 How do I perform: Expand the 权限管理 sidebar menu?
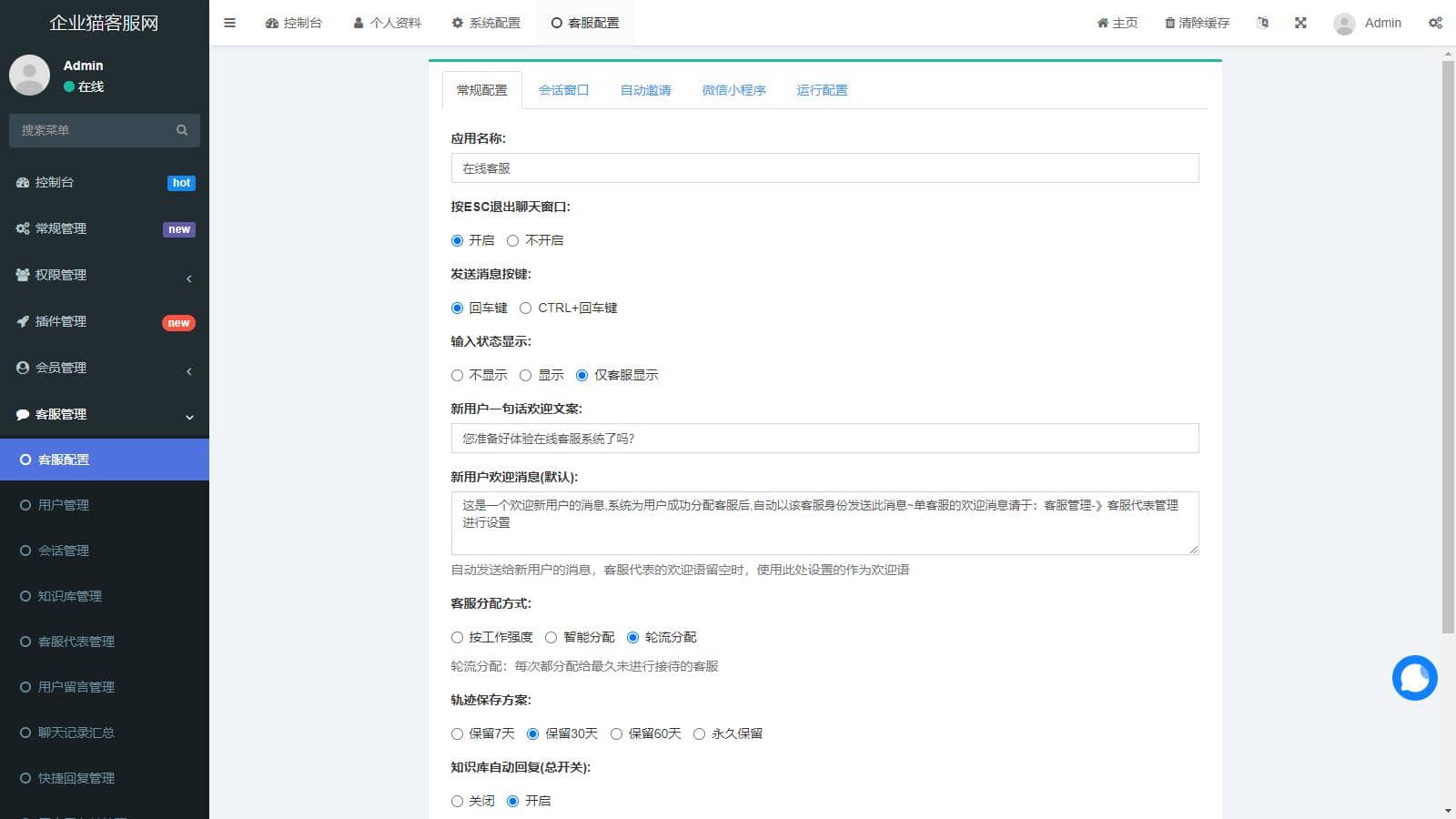pyautogui.click(x=105, y=275)
